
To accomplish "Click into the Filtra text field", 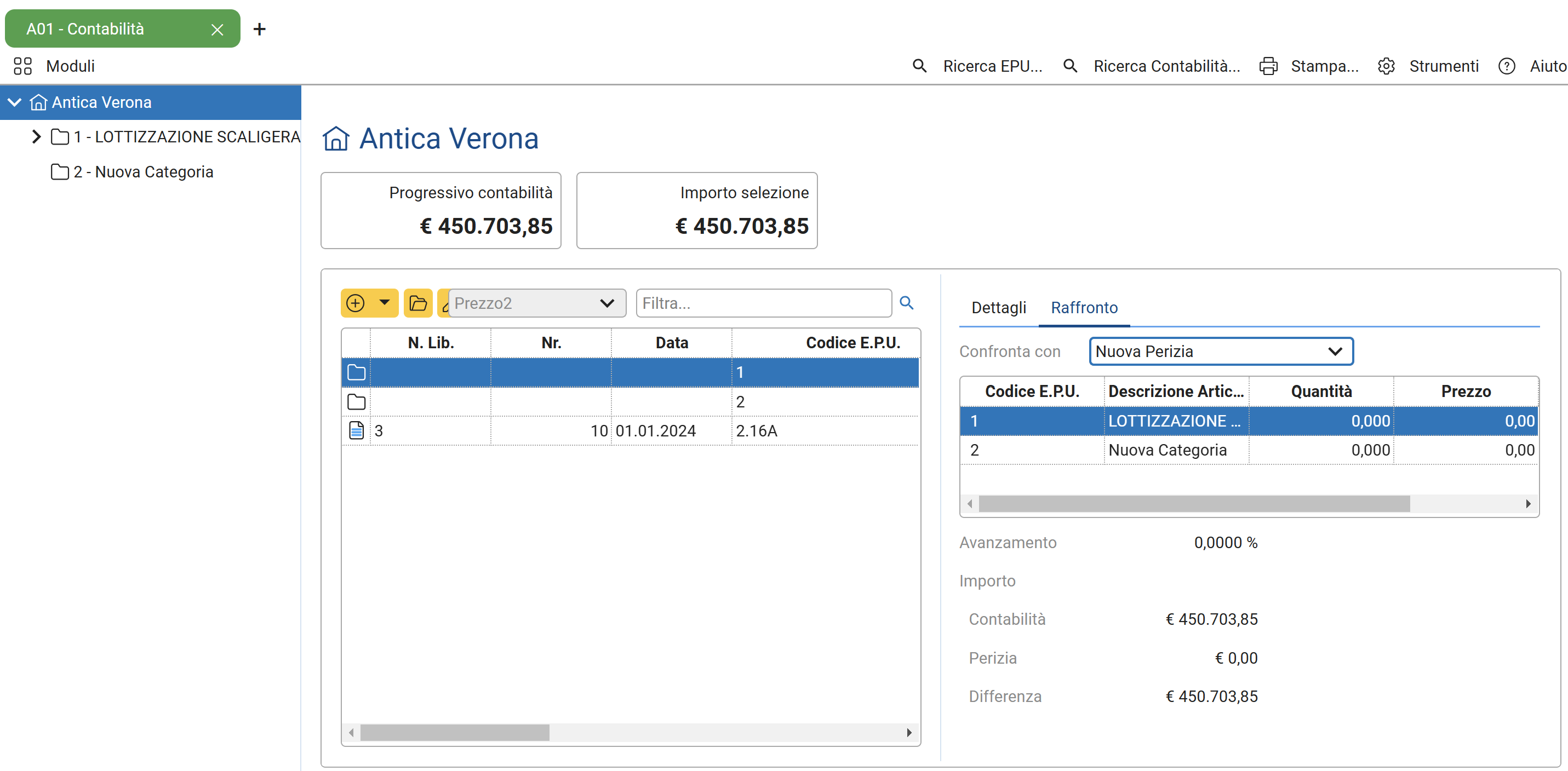I will [763, 303].
